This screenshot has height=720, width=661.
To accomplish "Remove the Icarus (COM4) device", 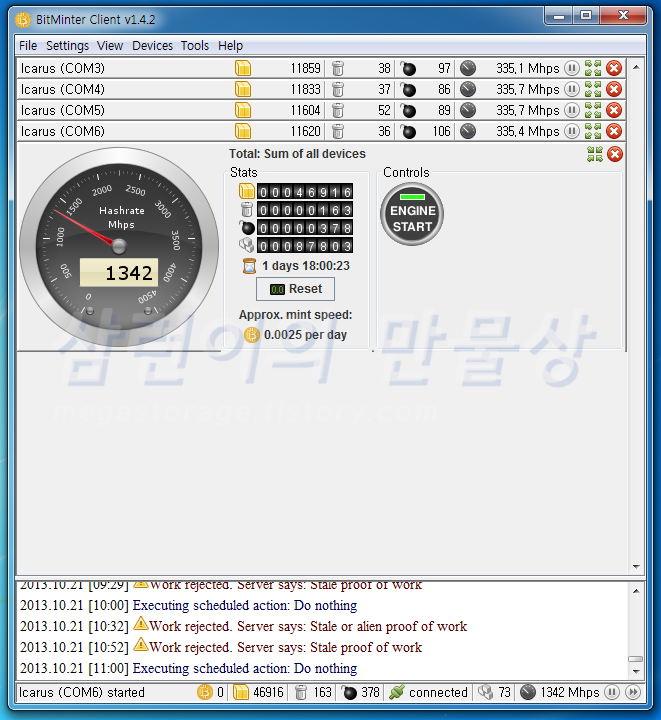I will pos(614,89).
